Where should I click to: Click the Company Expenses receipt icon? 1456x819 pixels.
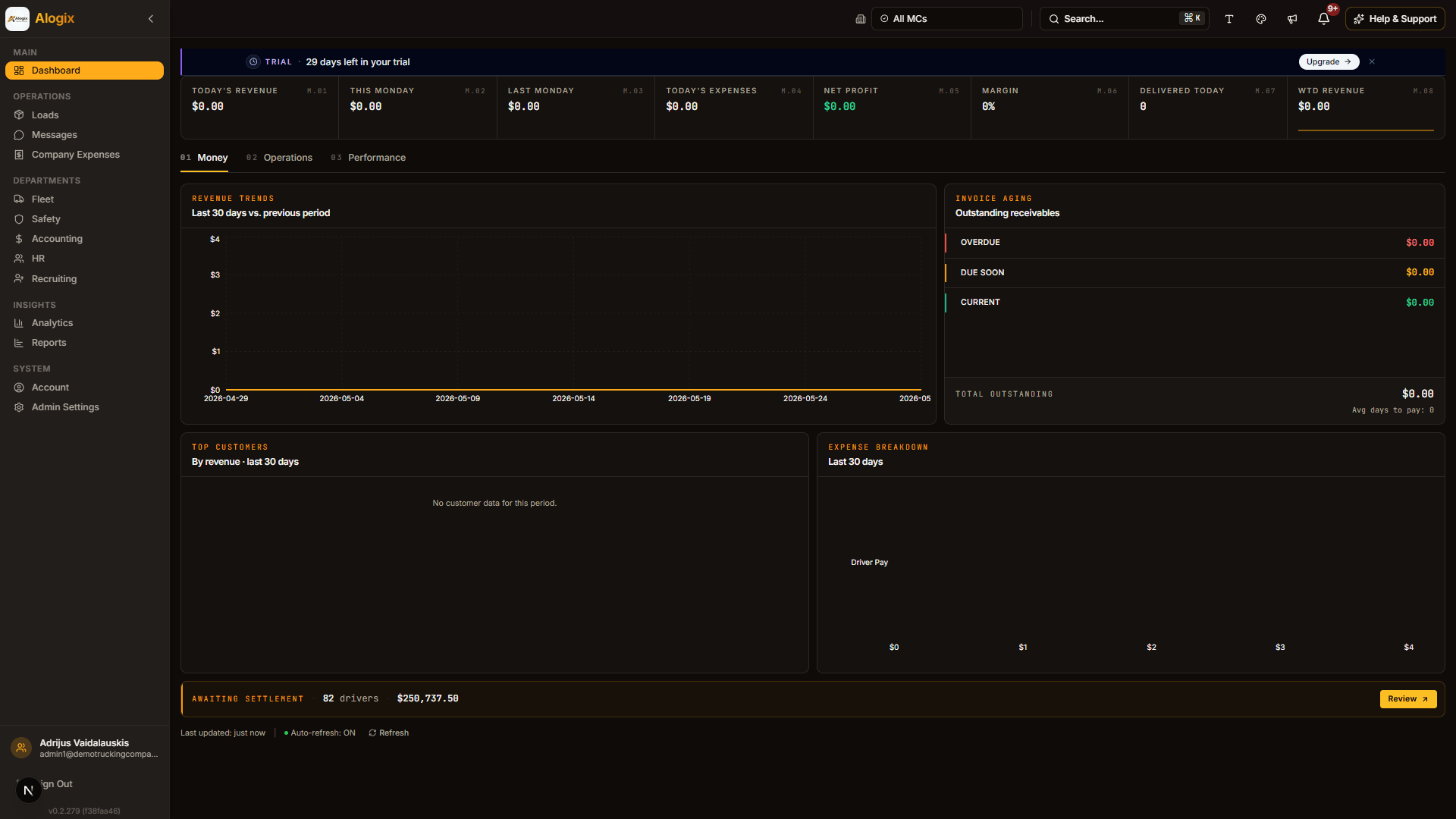pyautogui.click(x=19, y=155)
